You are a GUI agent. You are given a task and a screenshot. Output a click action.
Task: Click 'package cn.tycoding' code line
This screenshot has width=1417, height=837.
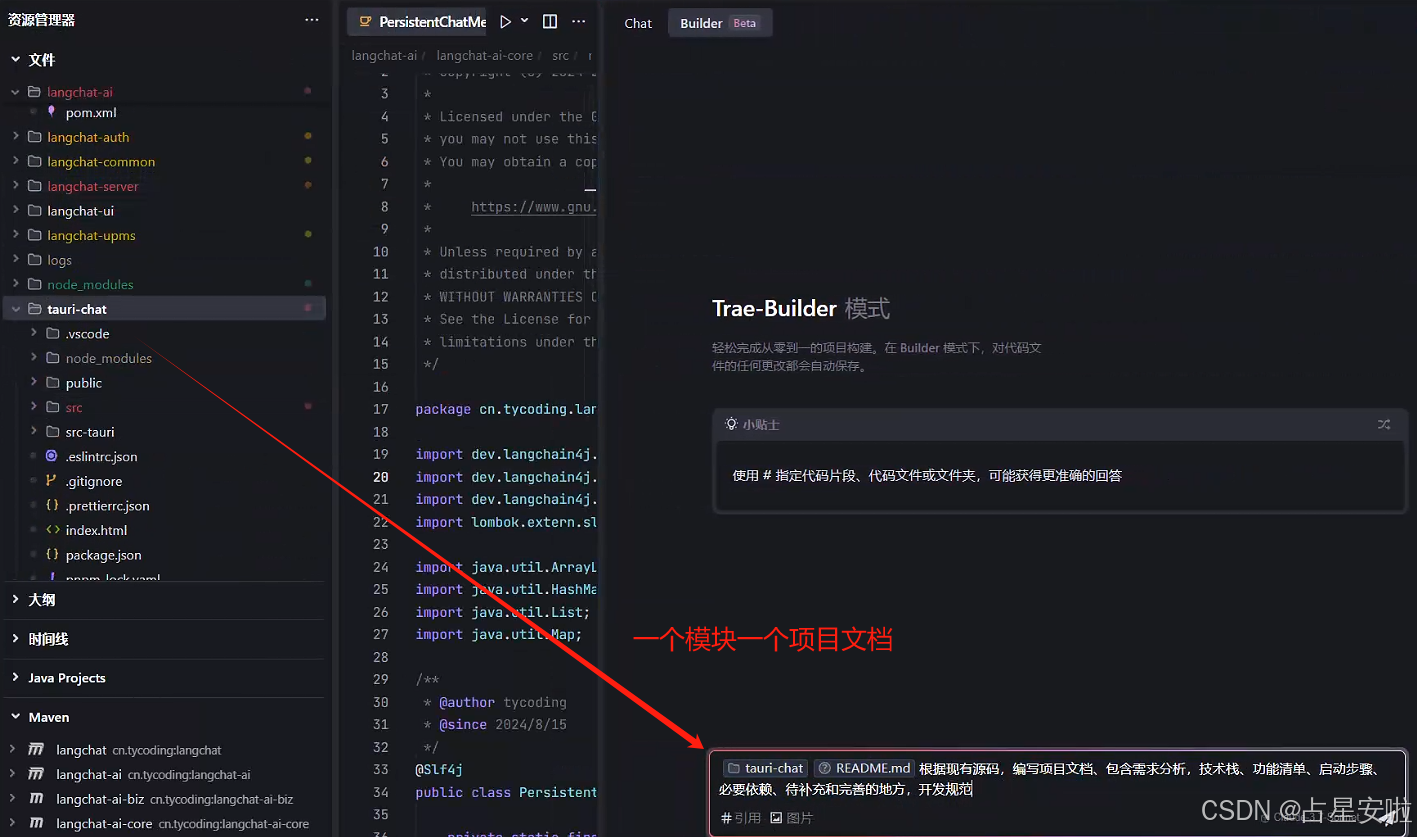tap(506, 409)
